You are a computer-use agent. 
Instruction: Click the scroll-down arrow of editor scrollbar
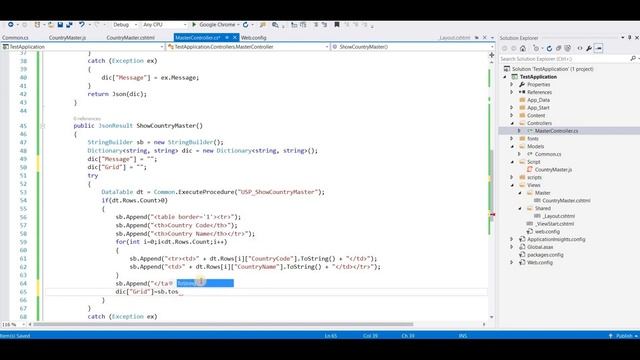491,317
